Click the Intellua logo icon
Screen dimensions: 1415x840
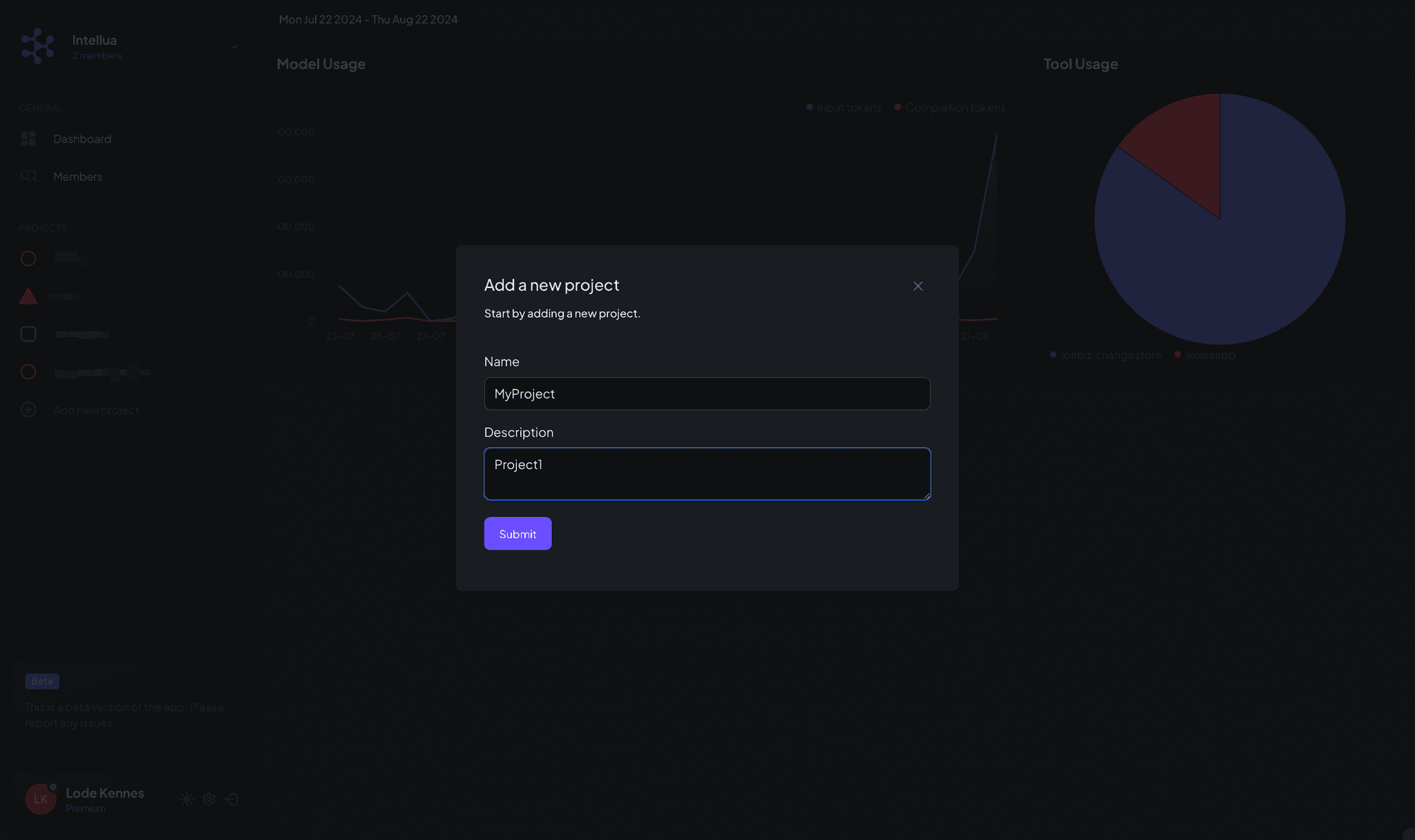tap(37, 46)
